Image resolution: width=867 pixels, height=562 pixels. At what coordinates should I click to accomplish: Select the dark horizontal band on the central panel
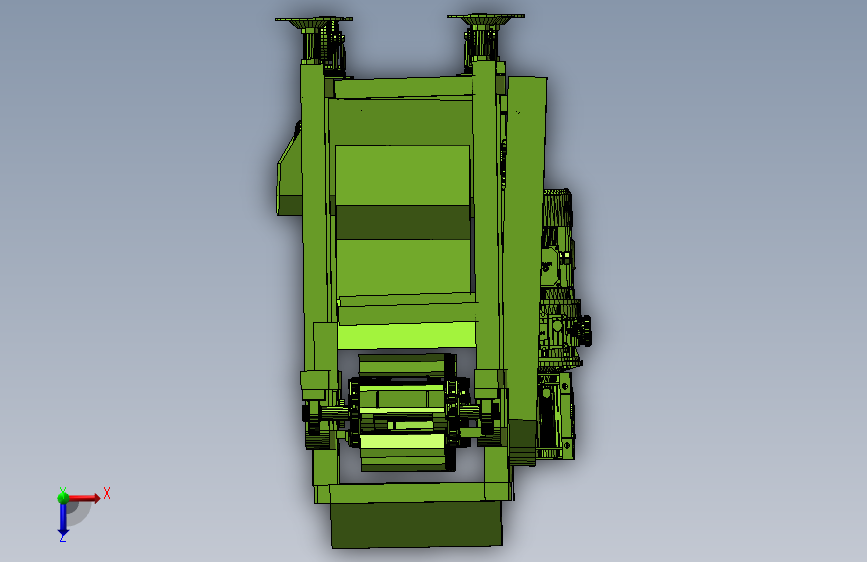403,222
